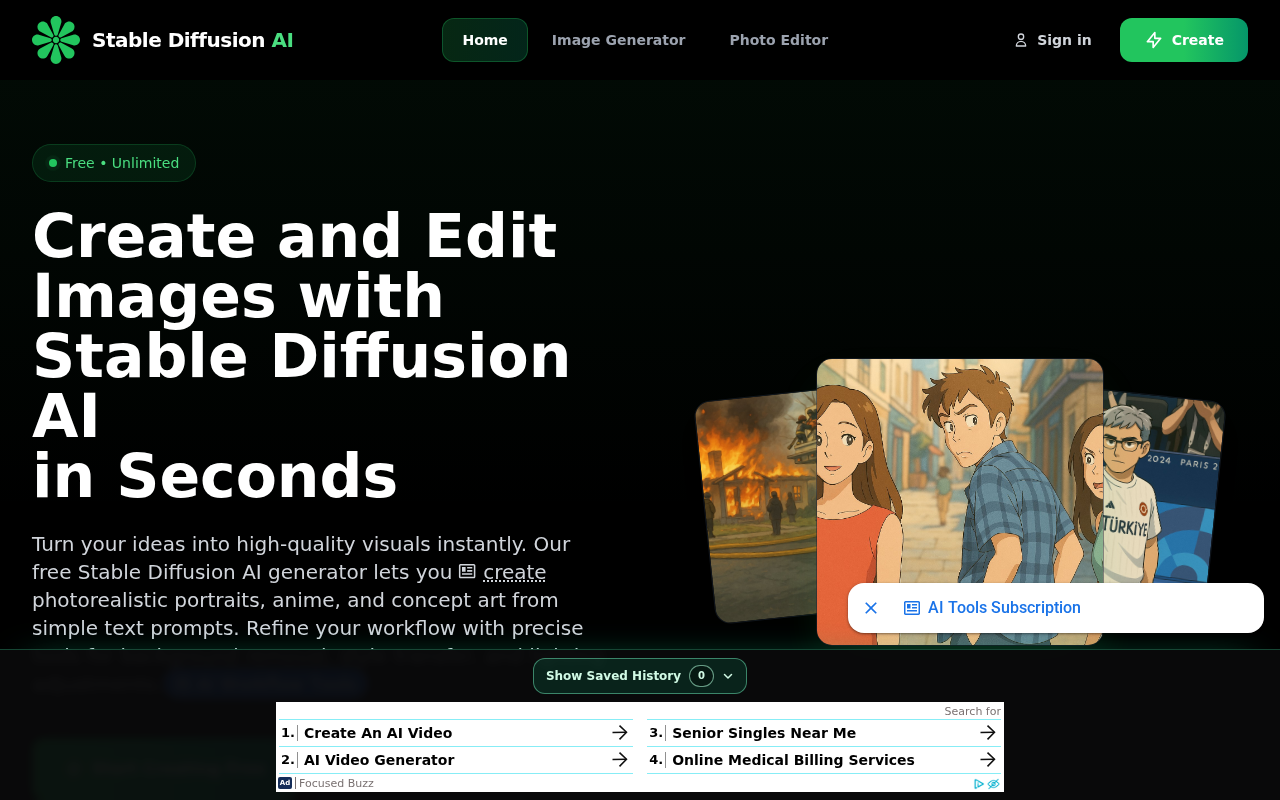The height and width of the screenshot is (800, 1280).
Task: Click the ad hide eye icon
Action: click(x=994, y=784)
